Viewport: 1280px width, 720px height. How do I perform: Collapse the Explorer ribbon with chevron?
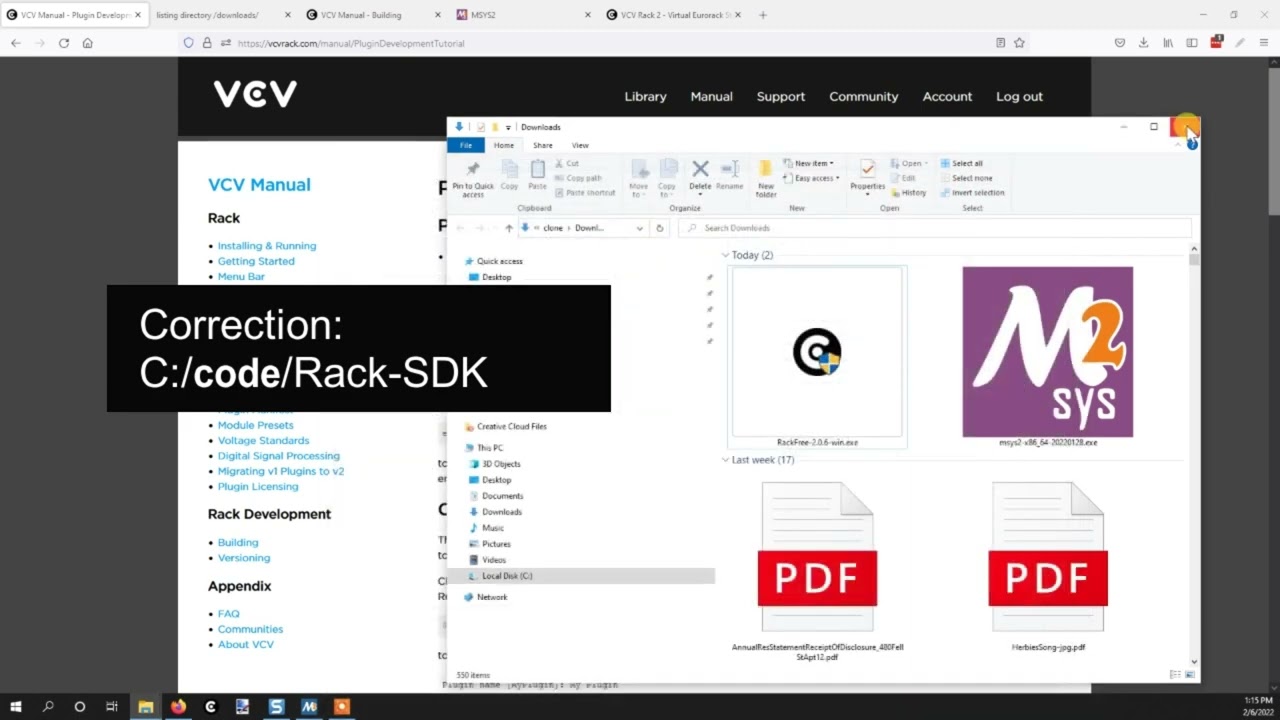click(1179, 145)
